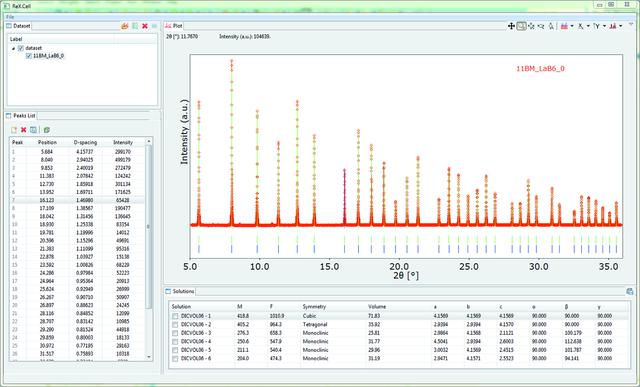This screenshot has width=640, height=387.
Task: Click the Peaks List scrollbar up arrow
Action: point(149,141)
